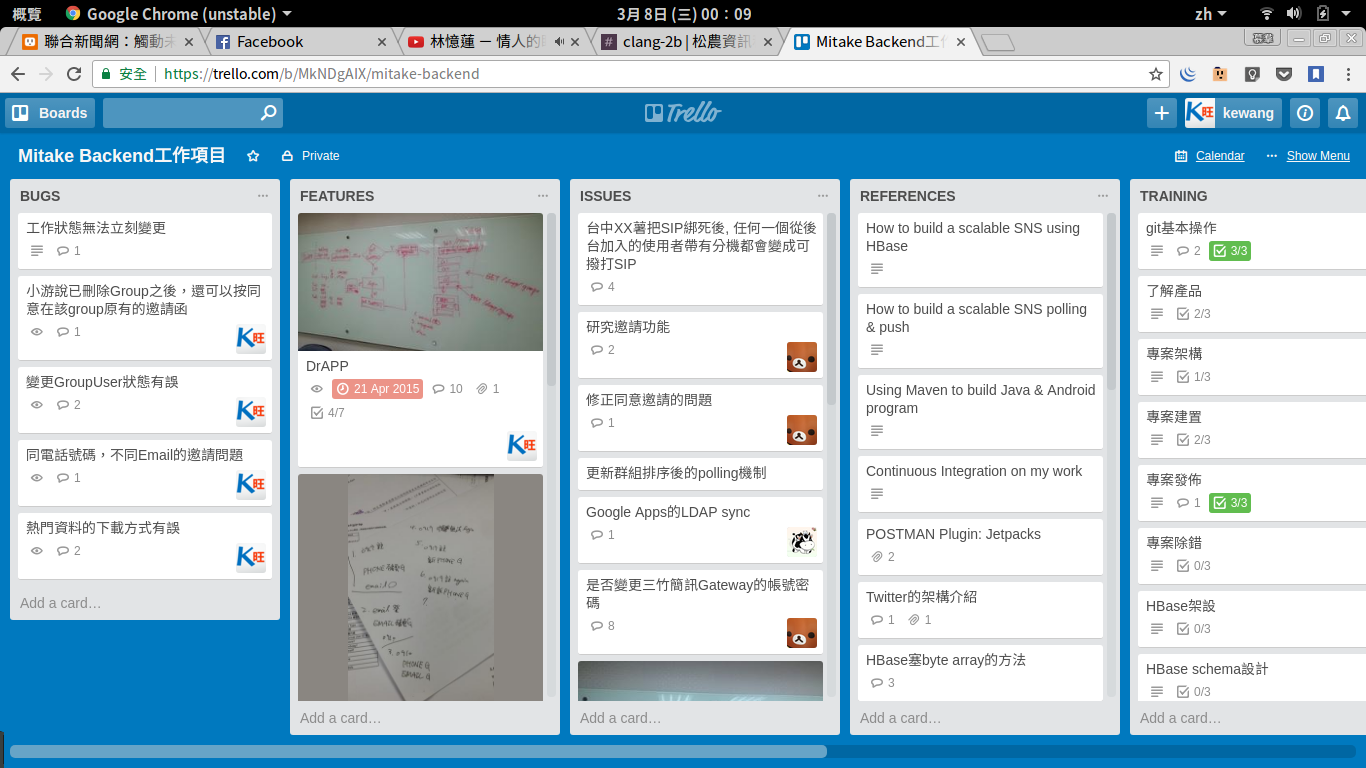Screen dimensions: 1366x768
Task: Click the git基本操作 3/3 checklist badge
Action: pyautogui.click(x=1230, y=251)
